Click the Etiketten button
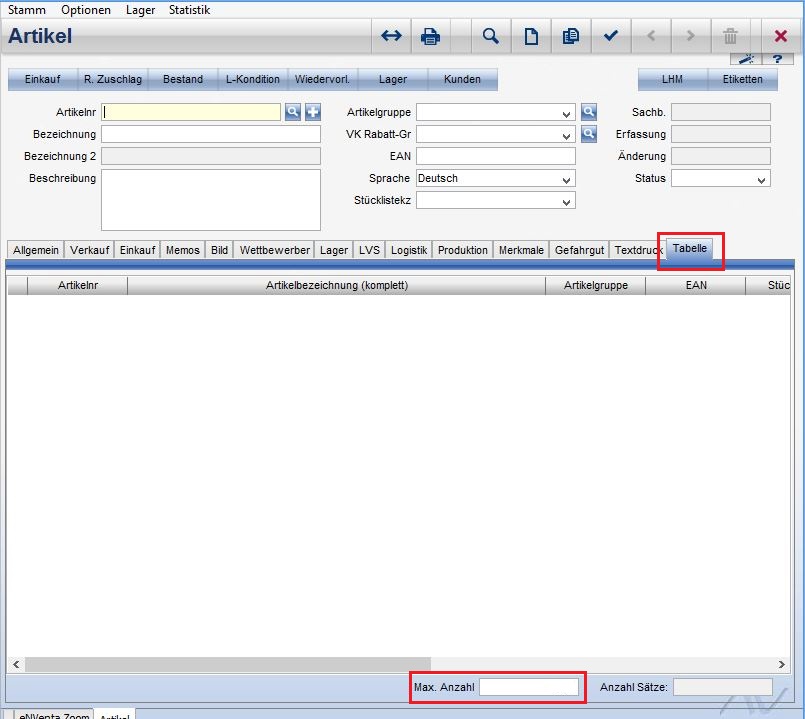805x719 pixels. click(x=742, y=79)
